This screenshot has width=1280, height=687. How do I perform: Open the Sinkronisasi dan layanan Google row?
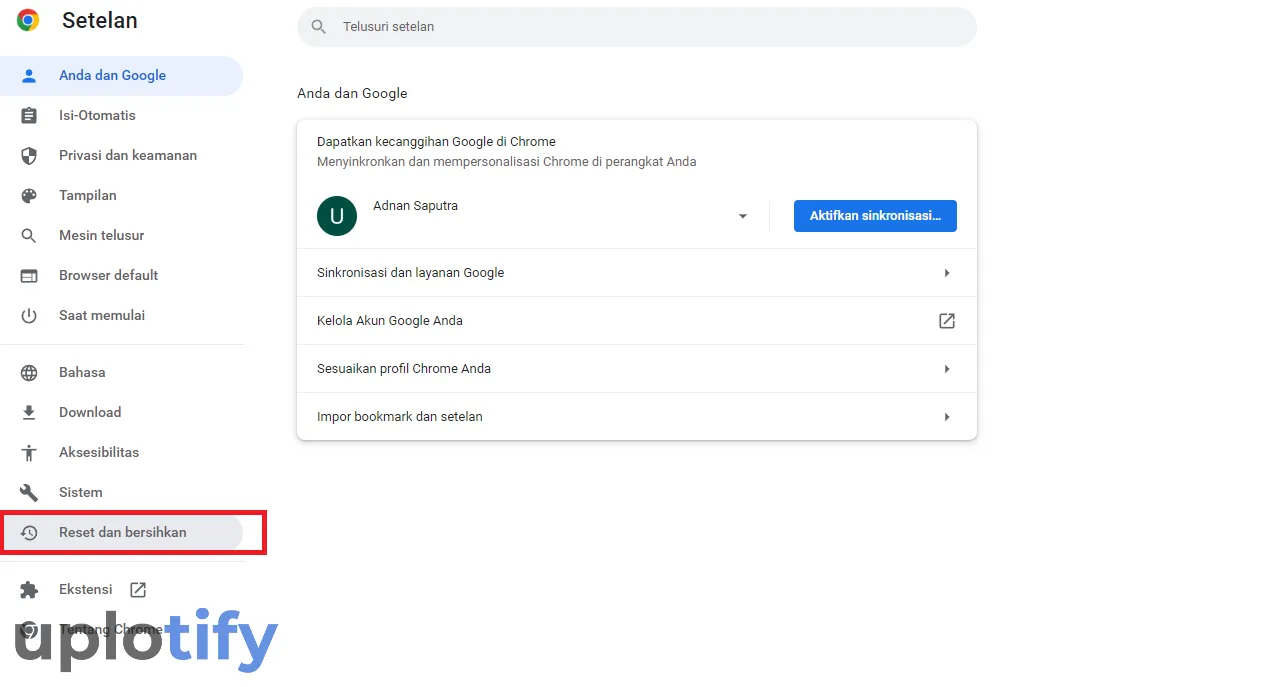point(637,272)
